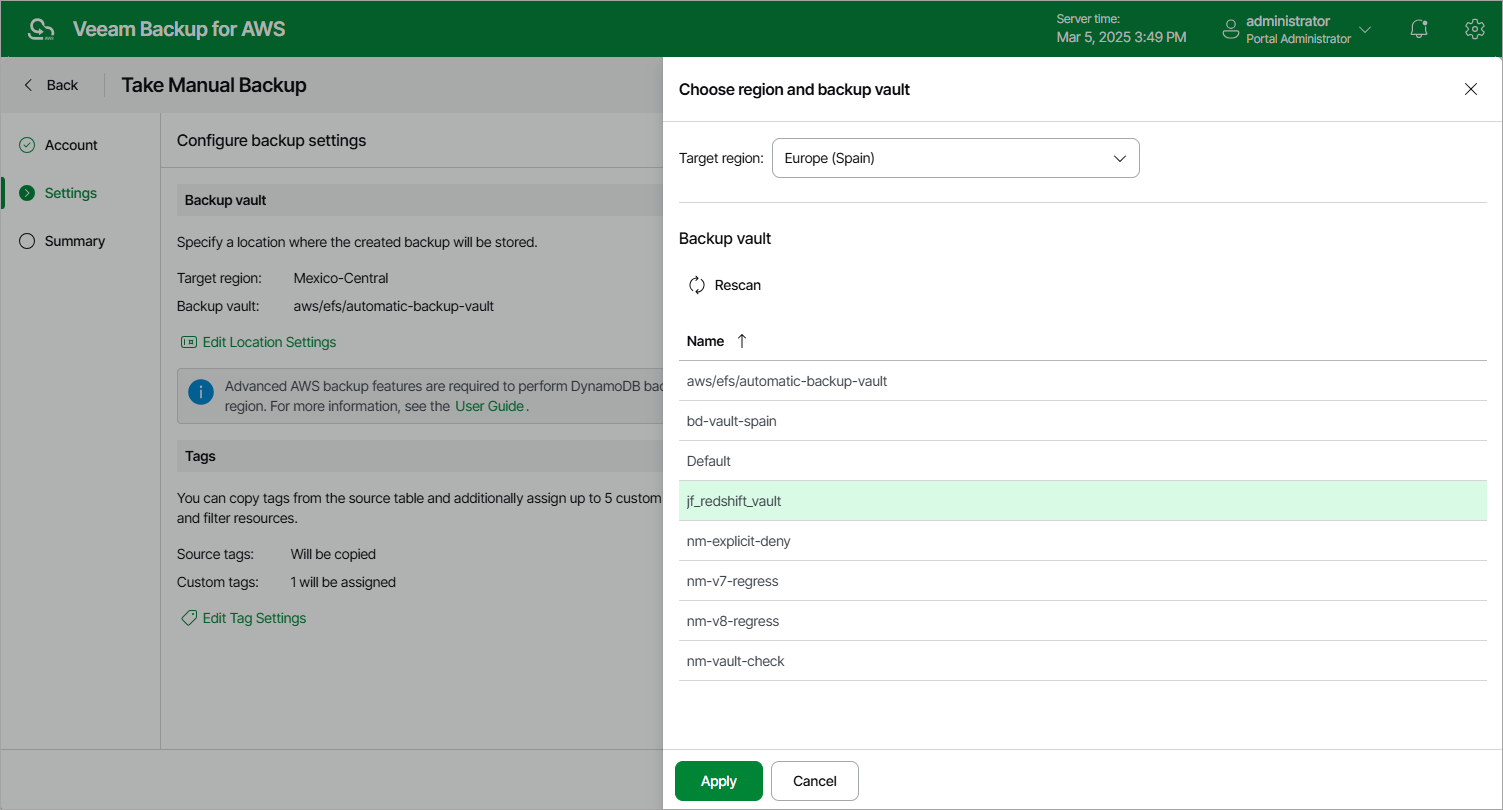Image resolution: width=1503 pixels, height=810 pixels.
Task: Click the backup vault value under Target region
Action: pyautogui.click(x=394, y=306)
